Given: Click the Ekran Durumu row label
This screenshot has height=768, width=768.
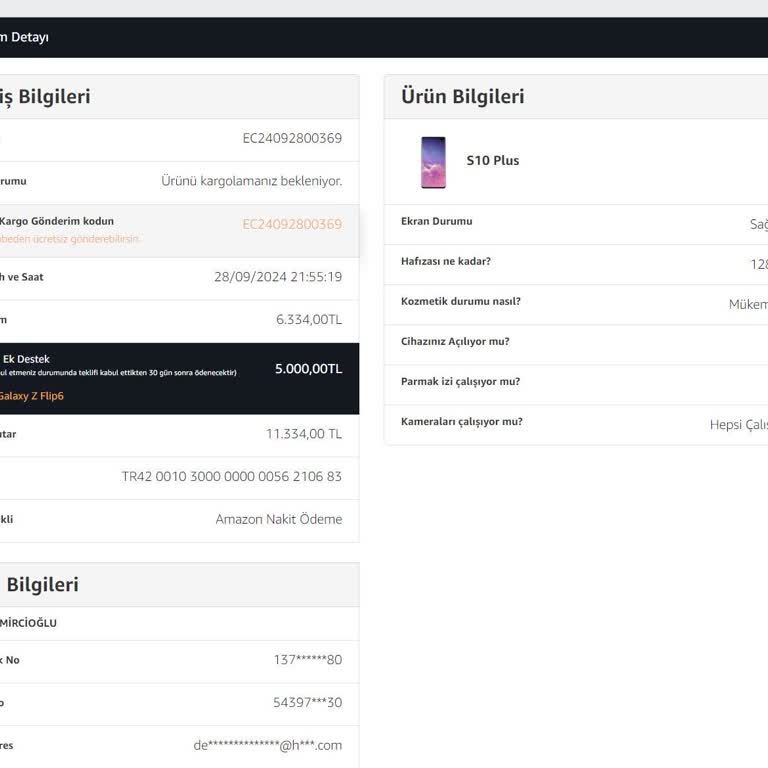Looking at the screenshot, I should pyautogui.click(x=437, y=221).
